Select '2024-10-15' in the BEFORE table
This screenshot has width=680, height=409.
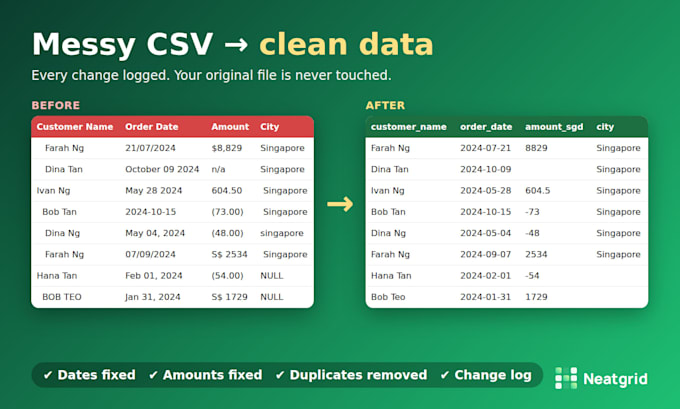[x=150, y=212]
